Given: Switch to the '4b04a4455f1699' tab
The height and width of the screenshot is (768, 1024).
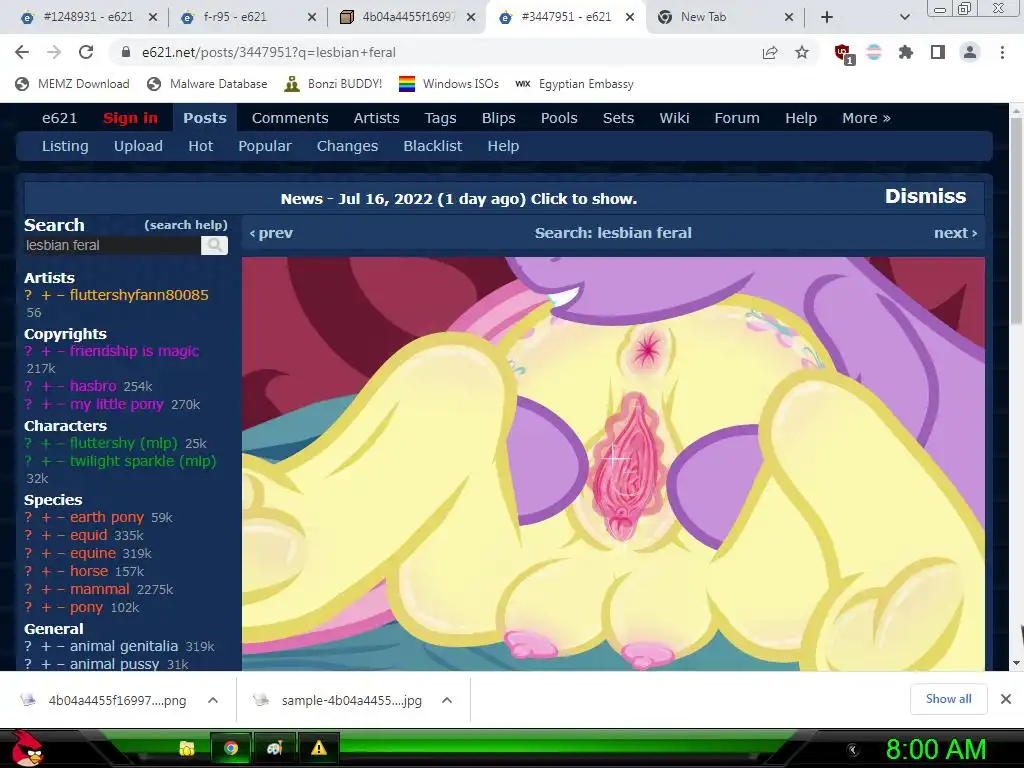Looking at the screenshot, I should (406, 17).
